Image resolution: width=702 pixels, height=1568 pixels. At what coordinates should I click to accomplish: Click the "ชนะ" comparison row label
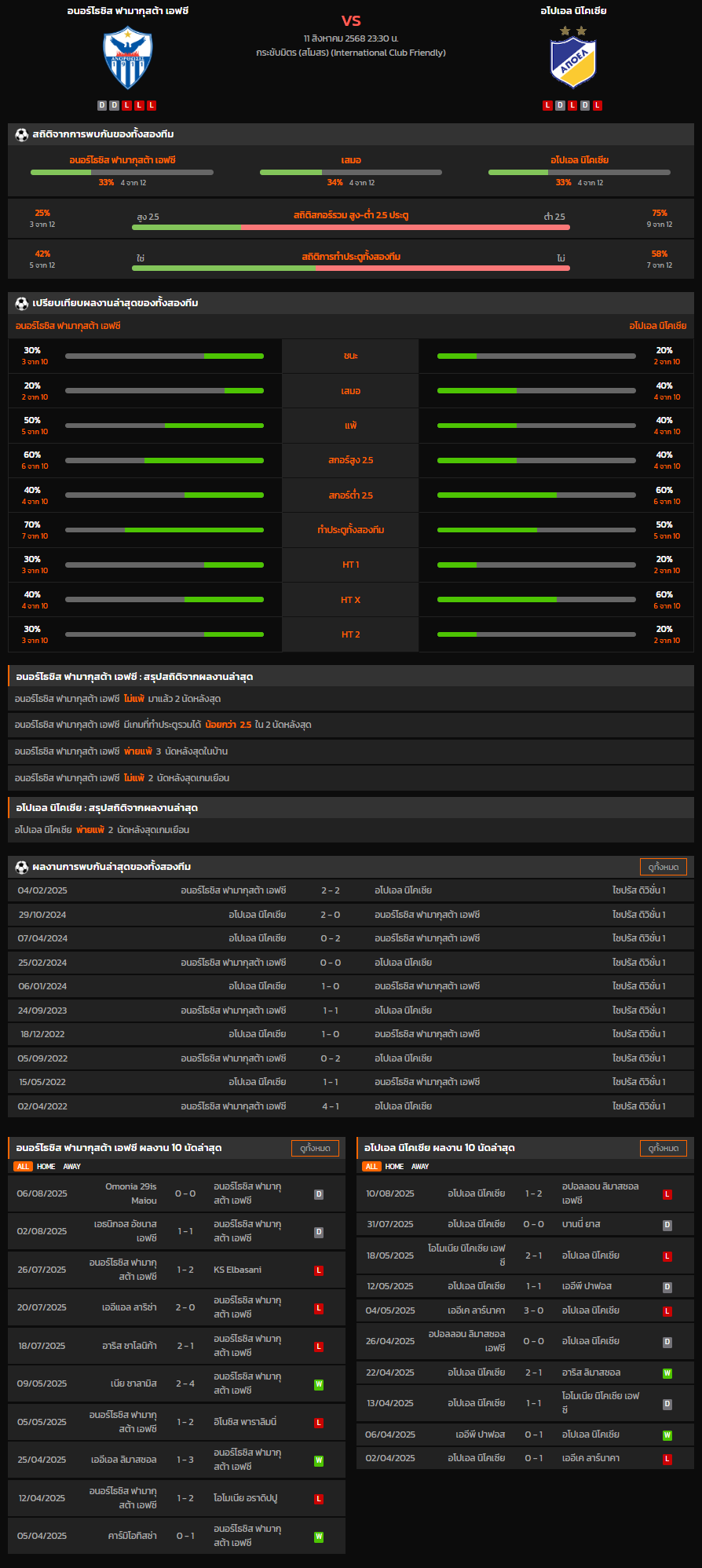pos(351,356)
